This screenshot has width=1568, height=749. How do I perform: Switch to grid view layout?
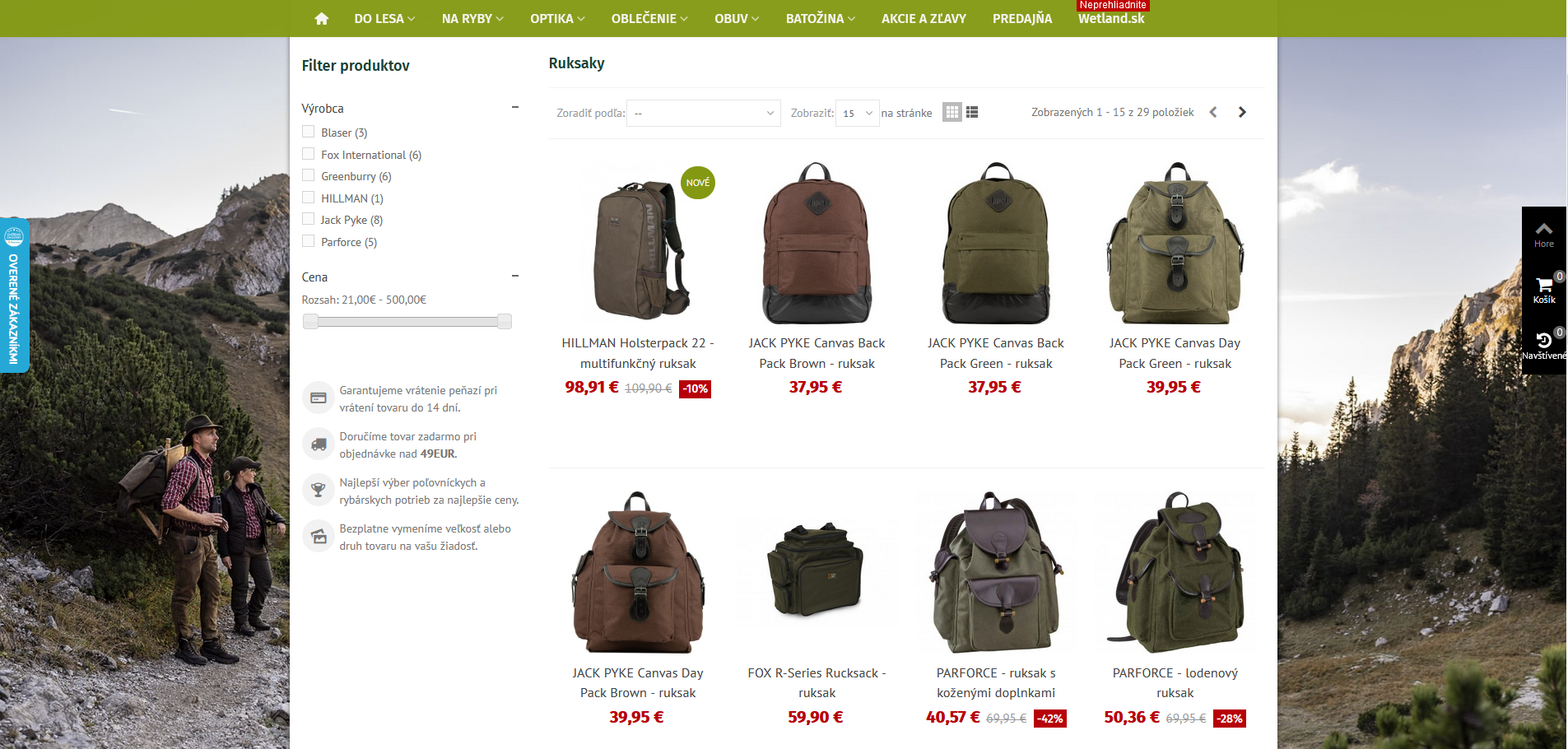pos(952,112)
